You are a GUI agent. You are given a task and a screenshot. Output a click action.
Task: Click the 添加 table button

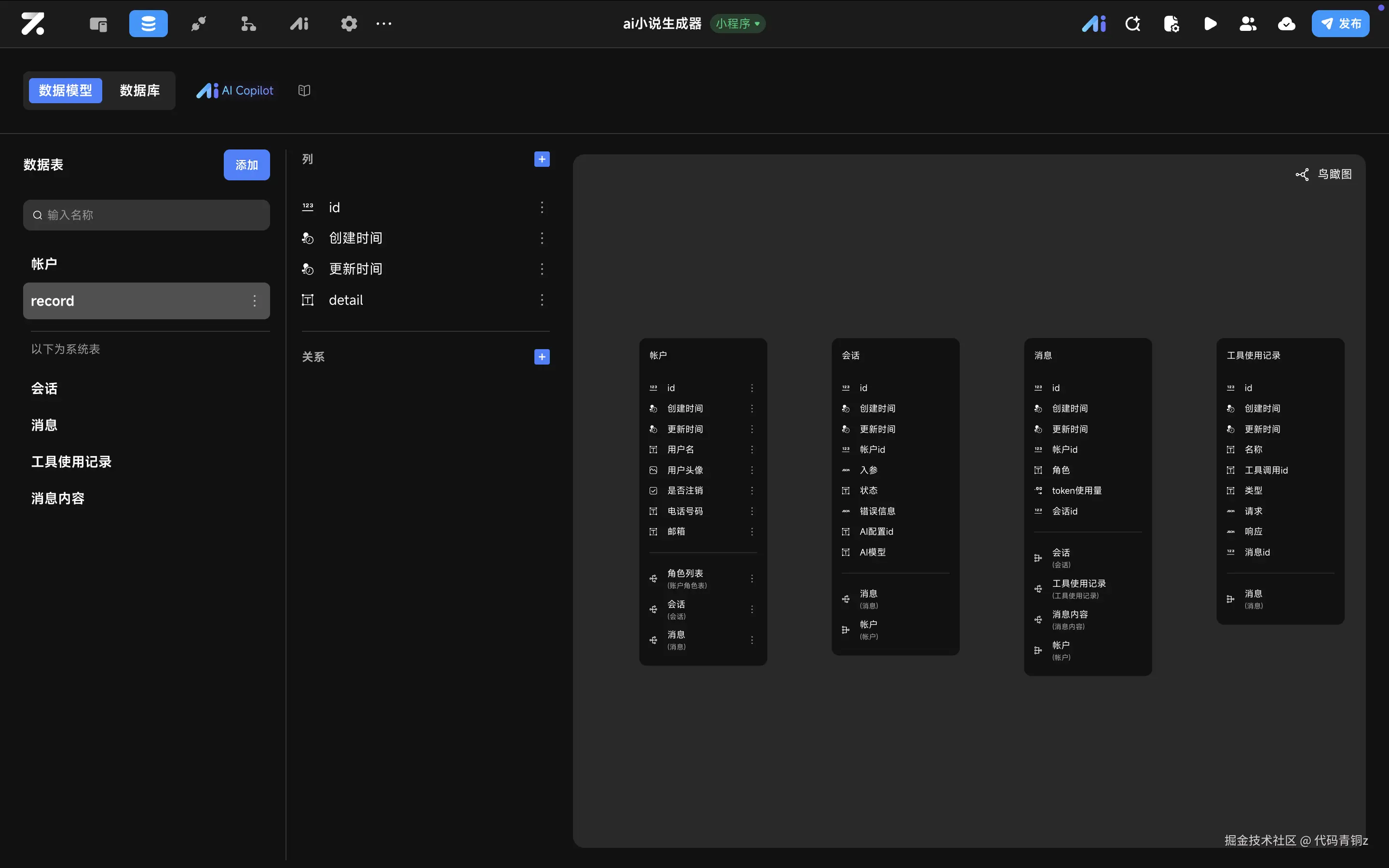tap(246, 165)
